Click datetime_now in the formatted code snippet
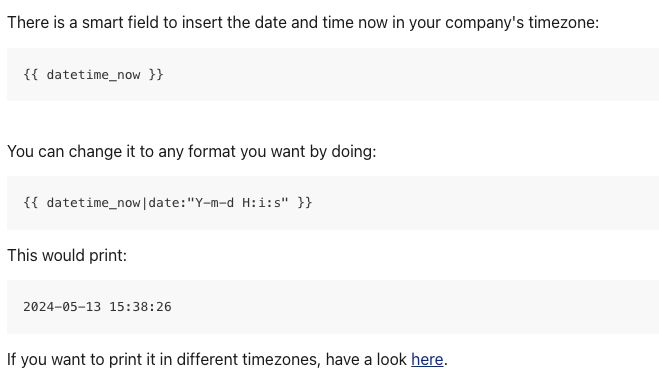The image size is (659, 382). [x=93, y=203]
